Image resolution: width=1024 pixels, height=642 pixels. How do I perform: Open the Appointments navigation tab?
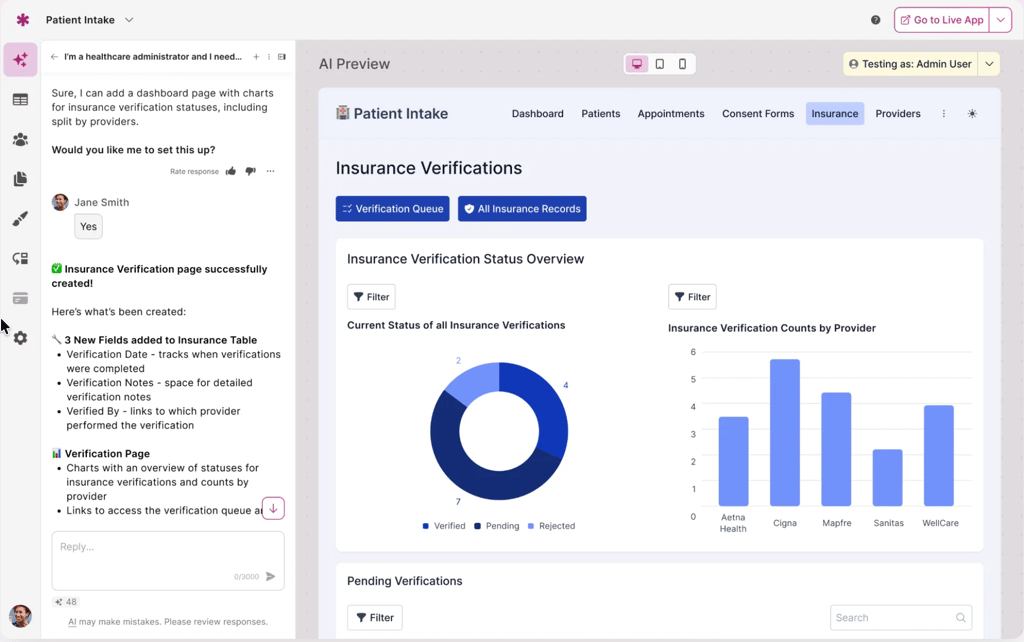coord(671,113)
